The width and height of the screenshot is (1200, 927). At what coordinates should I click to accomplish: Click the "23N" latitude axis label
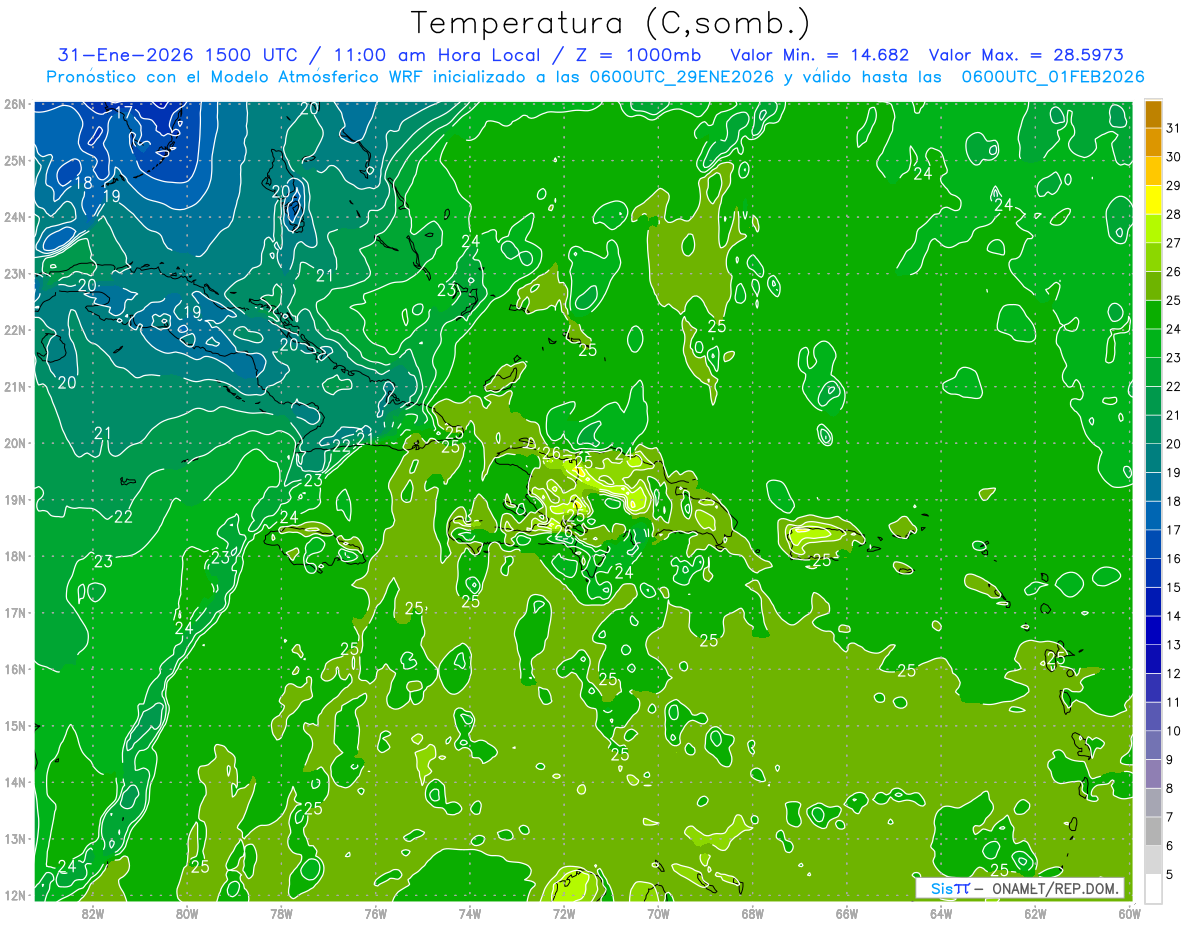[x=14, y=273]
